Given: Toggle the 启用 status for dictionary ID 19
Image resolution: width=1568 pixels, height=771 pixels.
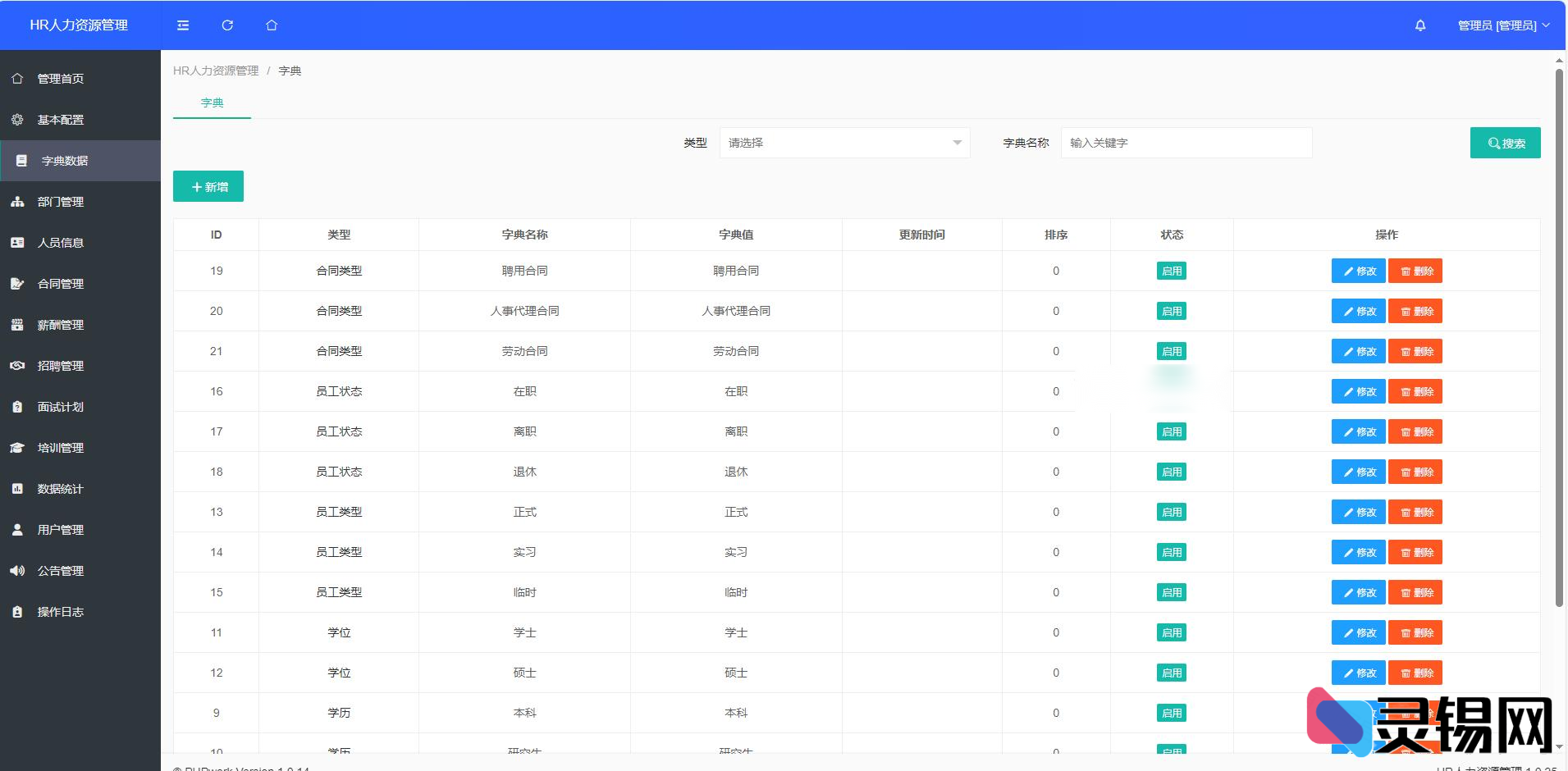Looking at the screenshot, I should tap(1172, 271).
